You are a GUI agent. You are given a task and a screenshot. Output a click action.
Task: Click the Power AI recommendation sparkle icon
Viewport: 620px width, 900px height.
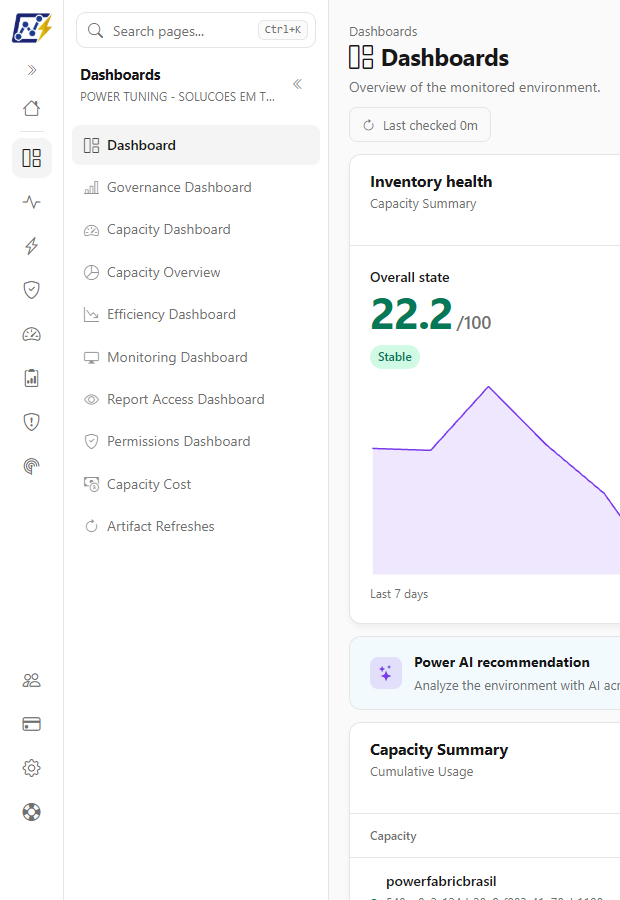coord(386,673)
